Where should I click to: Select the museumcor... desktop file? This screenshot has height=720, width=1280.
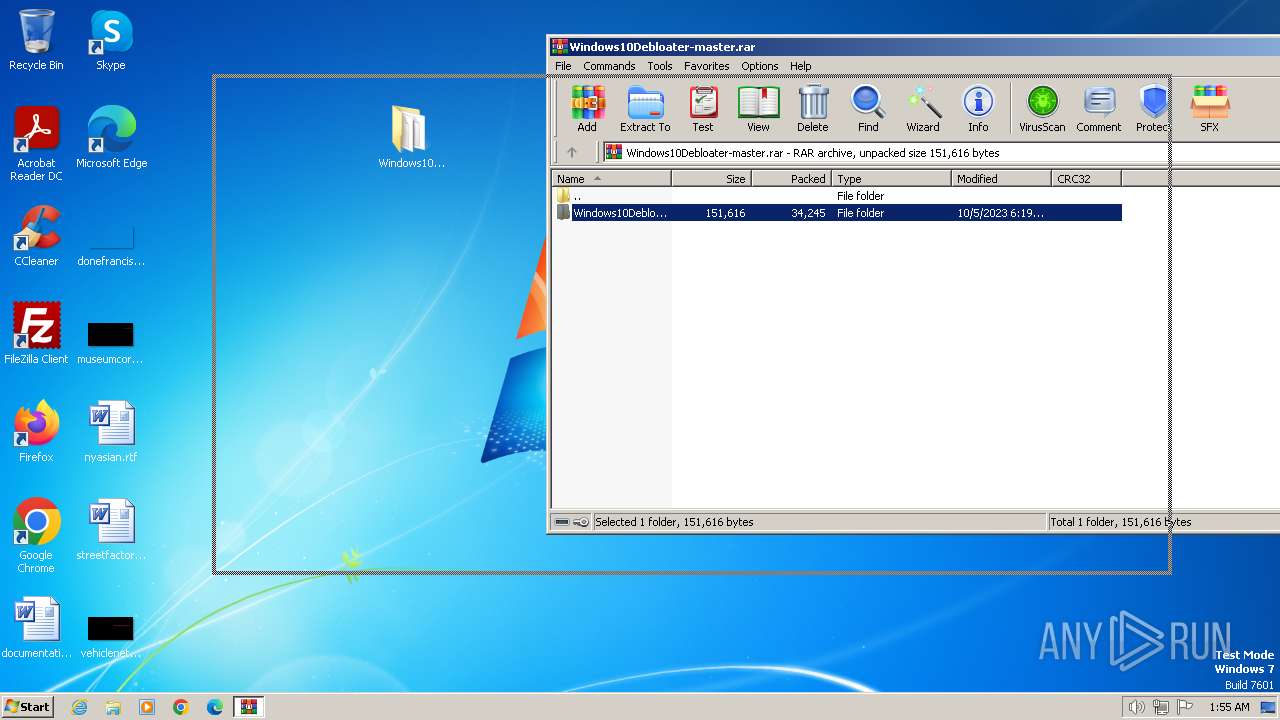pyautogui.click(x=111, y=343)
